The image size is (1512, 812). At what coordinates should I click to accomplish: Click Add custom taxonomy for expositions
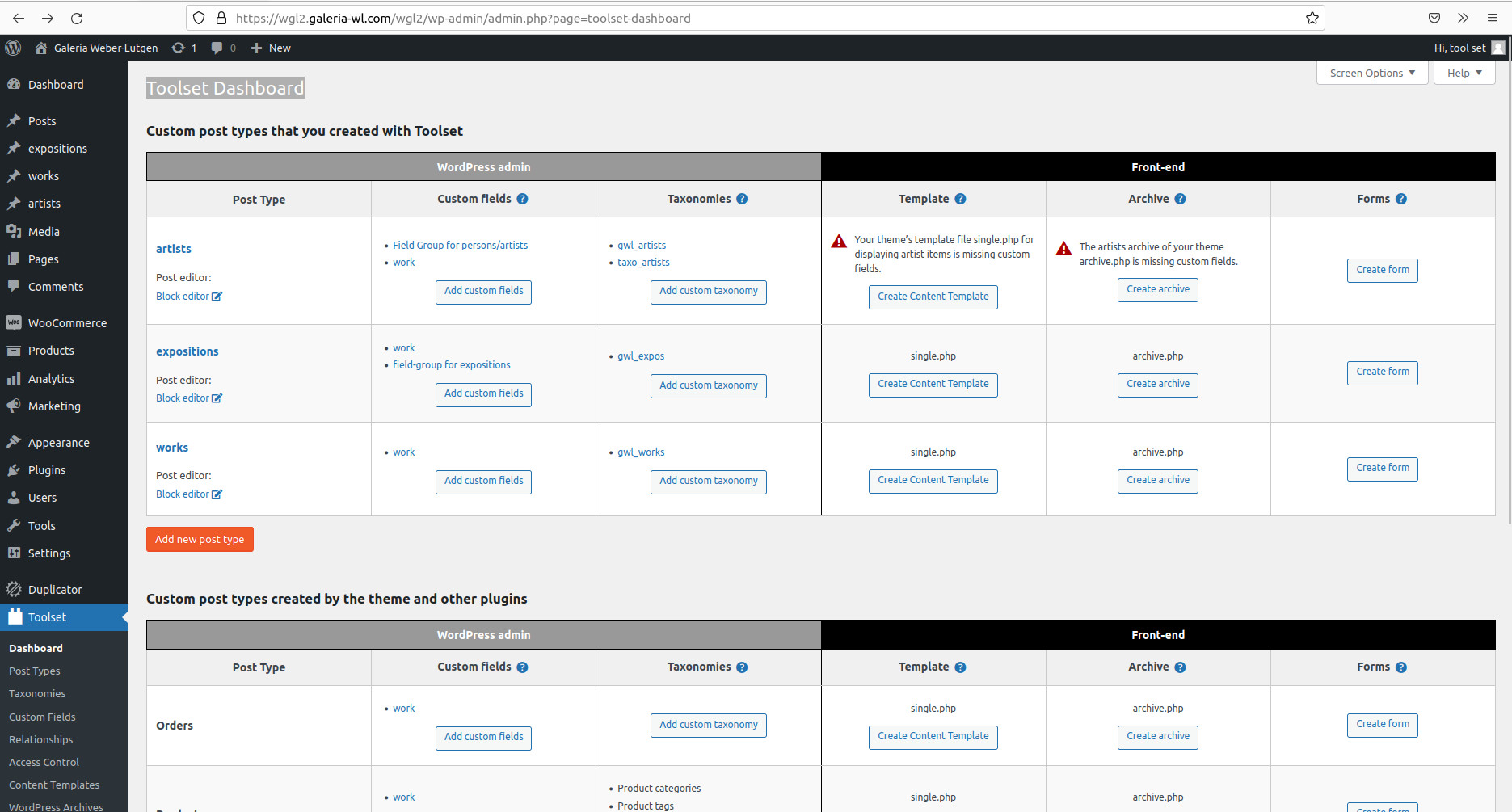[x=708, y=386]
